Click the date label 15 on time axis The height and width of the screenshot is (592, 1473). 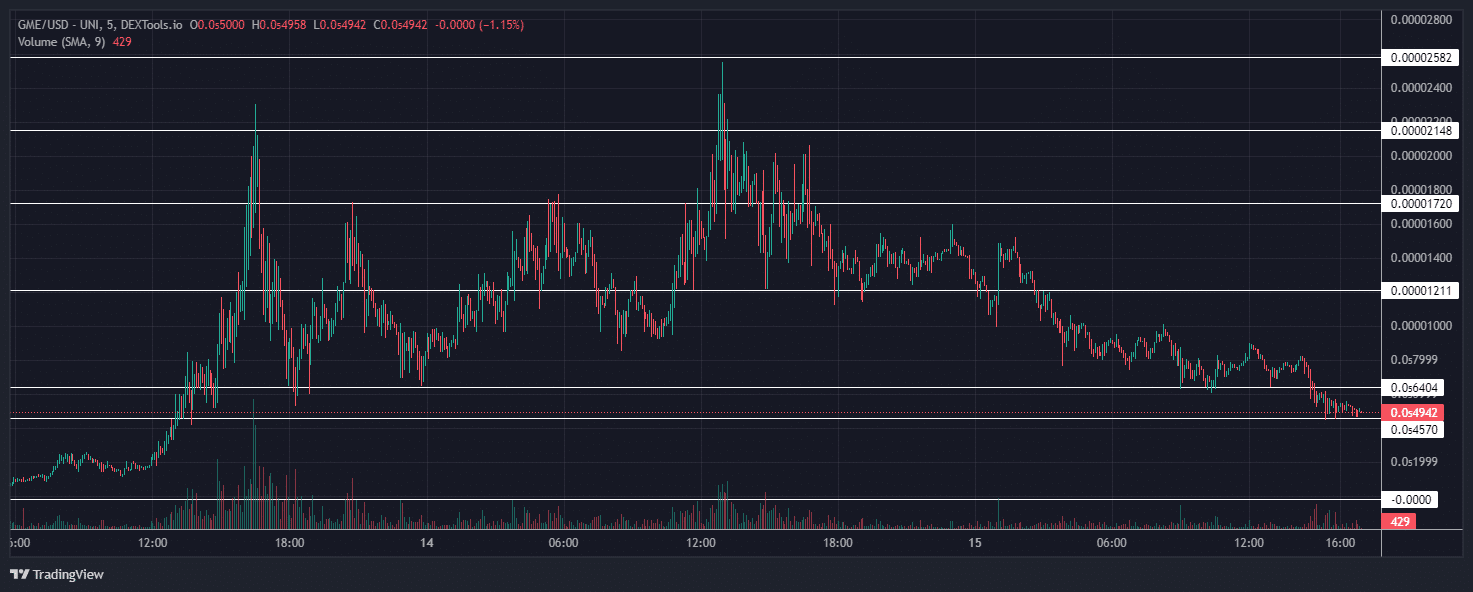(975, 543)
